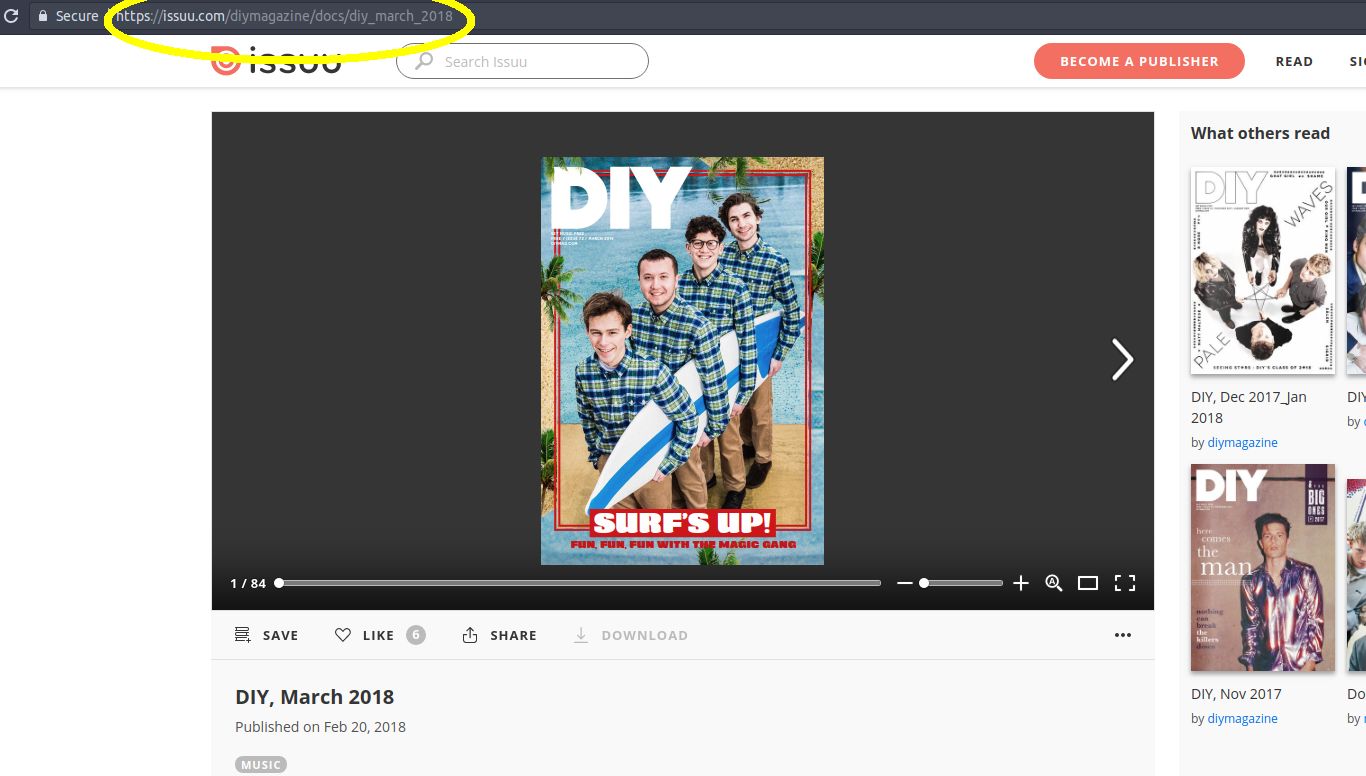Click the zoom-out minus icon

coord(905,583)
